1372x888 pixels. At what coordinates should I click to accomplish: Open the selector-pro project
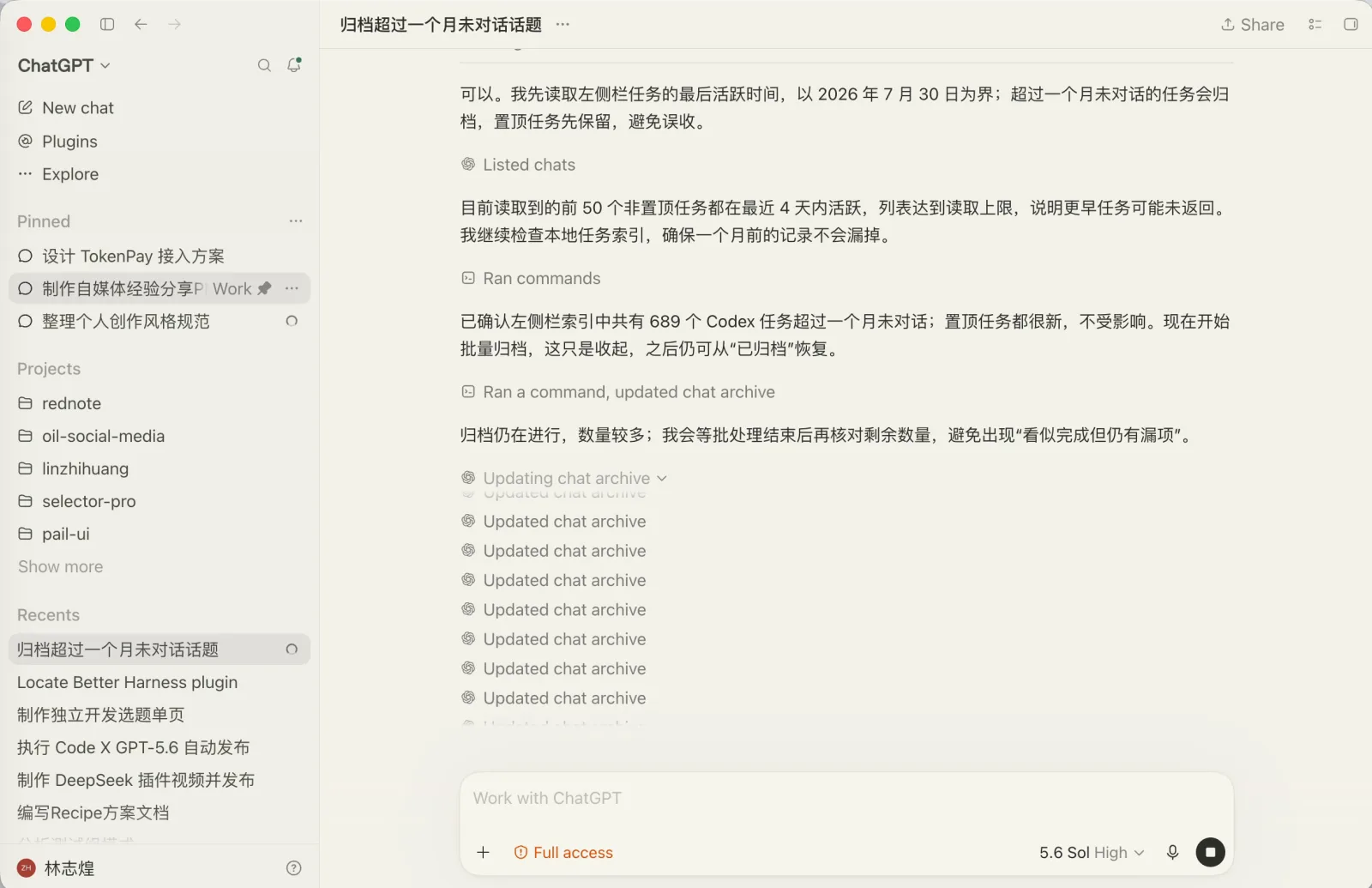coord(159,501)
